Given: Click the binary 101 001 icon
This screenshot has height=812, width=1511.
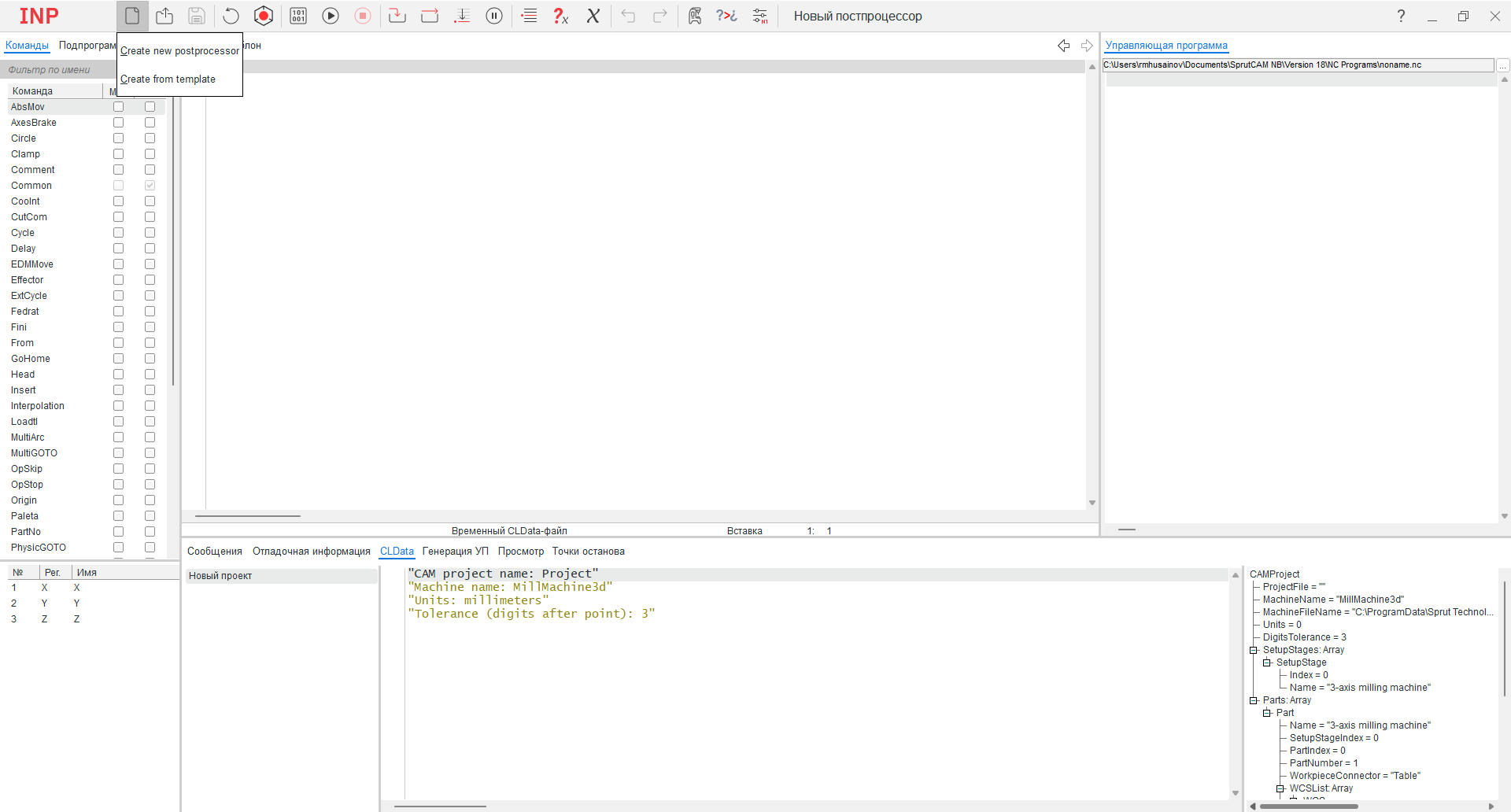Looking at the screenshot, I should 298,16.
